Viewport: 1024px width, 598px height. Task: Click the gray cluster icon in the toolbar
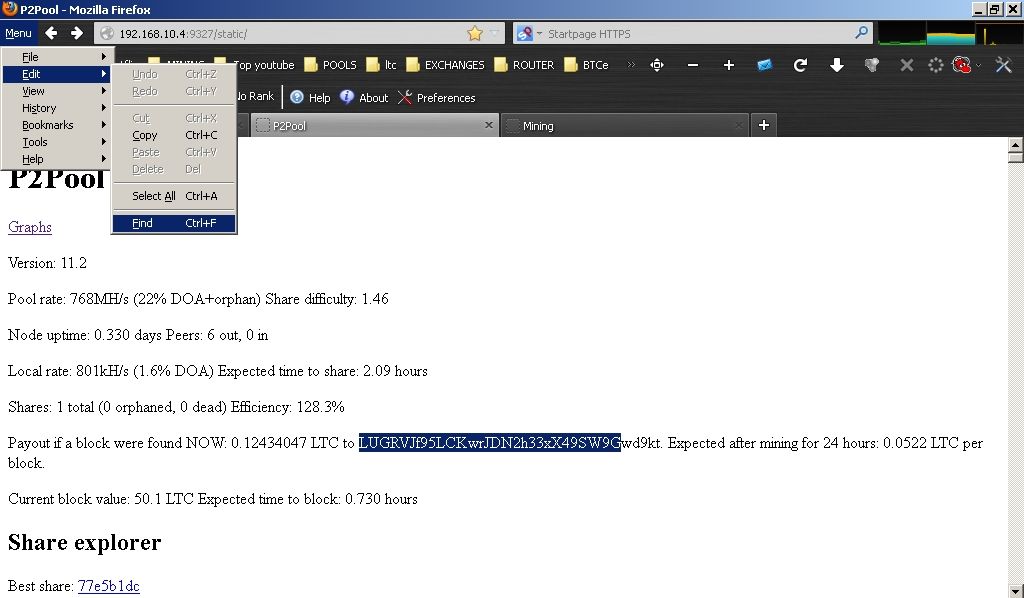tap(872, 65)
